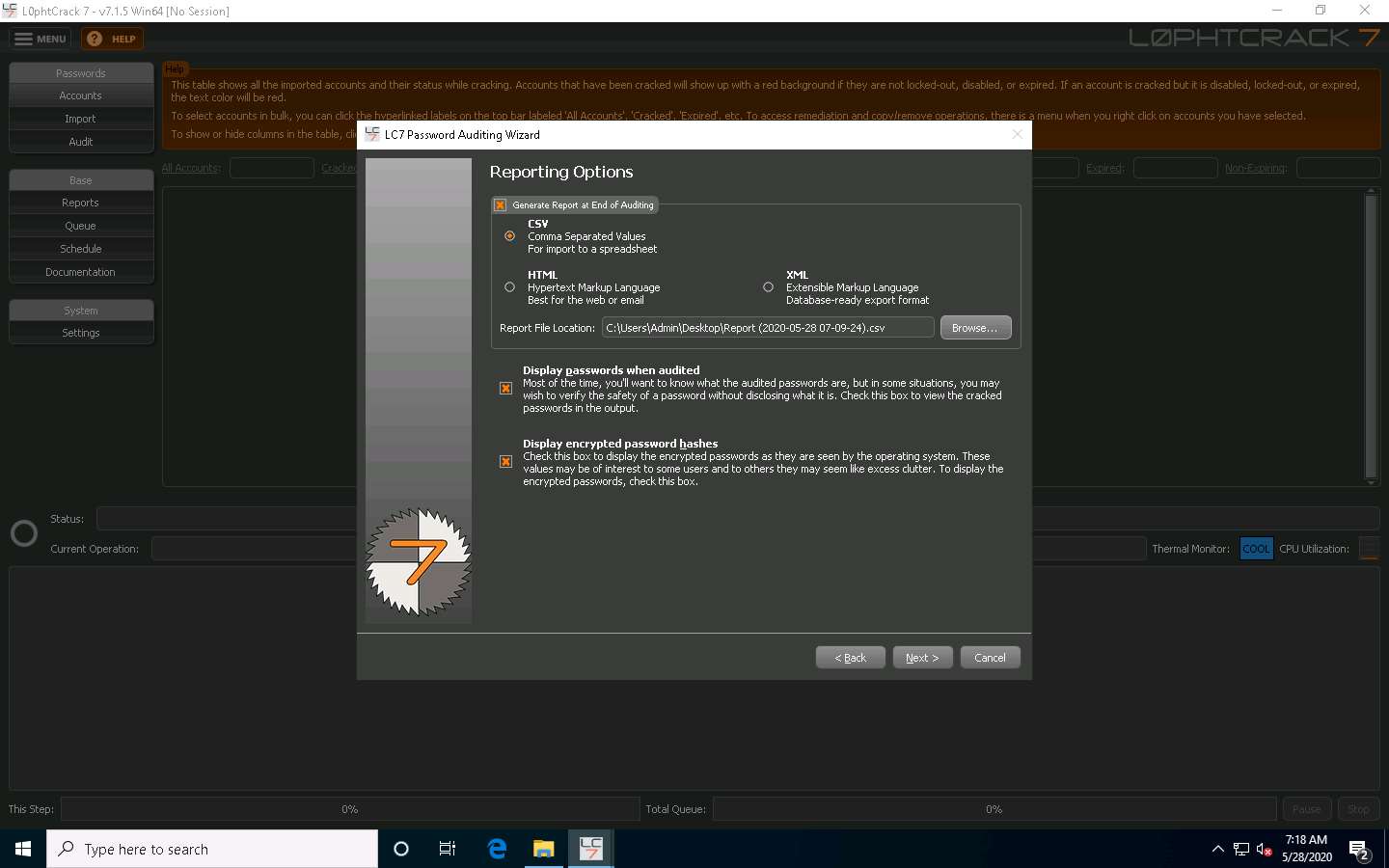Image resolution: width=1389 pixels, height=868 pixels.
Task: Open the Documentation sidebar item
Action: coord(81,272)
